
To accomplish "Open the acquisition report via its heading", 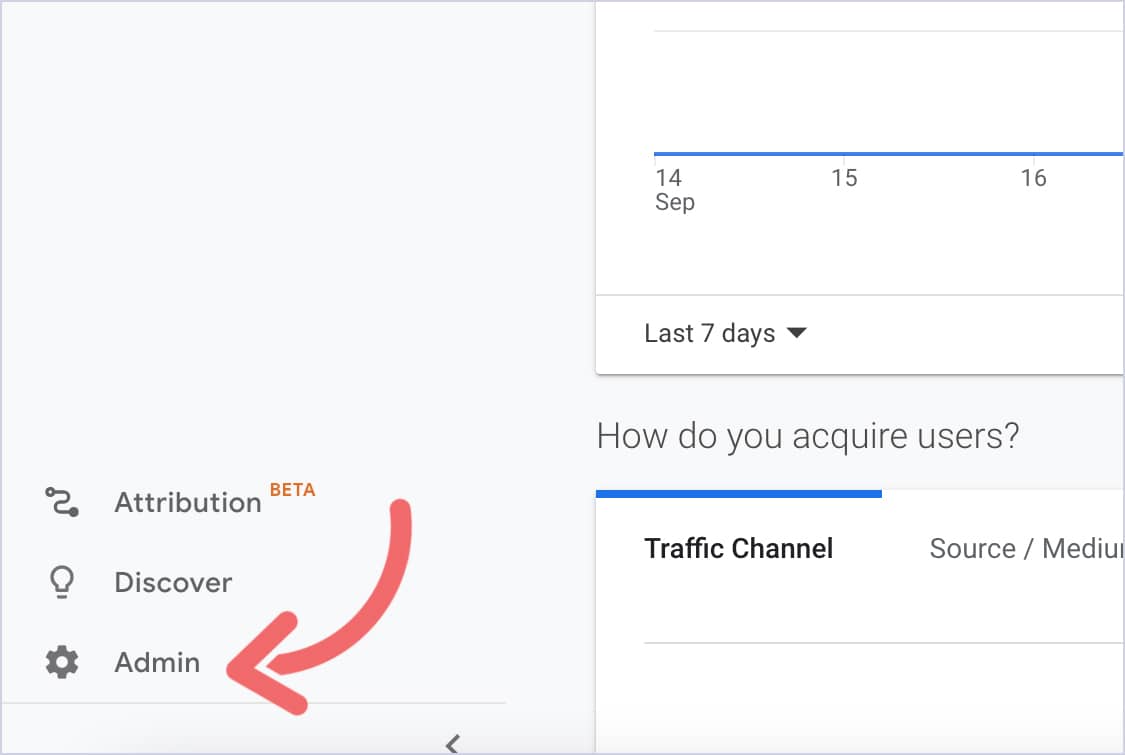I will click(x=808, y=435).
